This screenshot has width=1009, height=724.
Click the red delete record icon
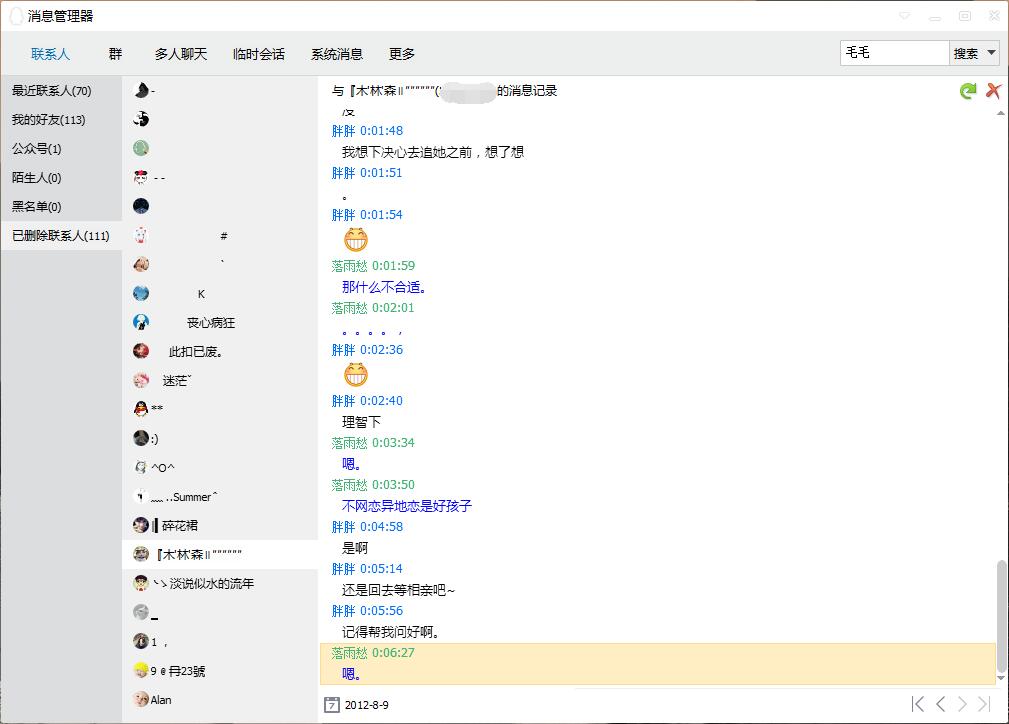[993, 91]
